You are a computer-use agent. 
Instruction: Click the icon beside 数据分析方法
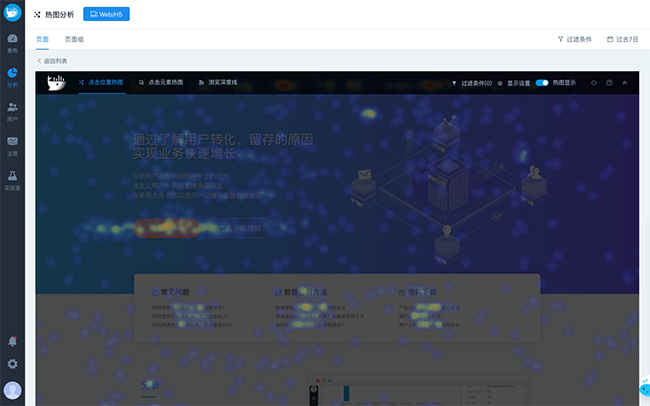278,292
